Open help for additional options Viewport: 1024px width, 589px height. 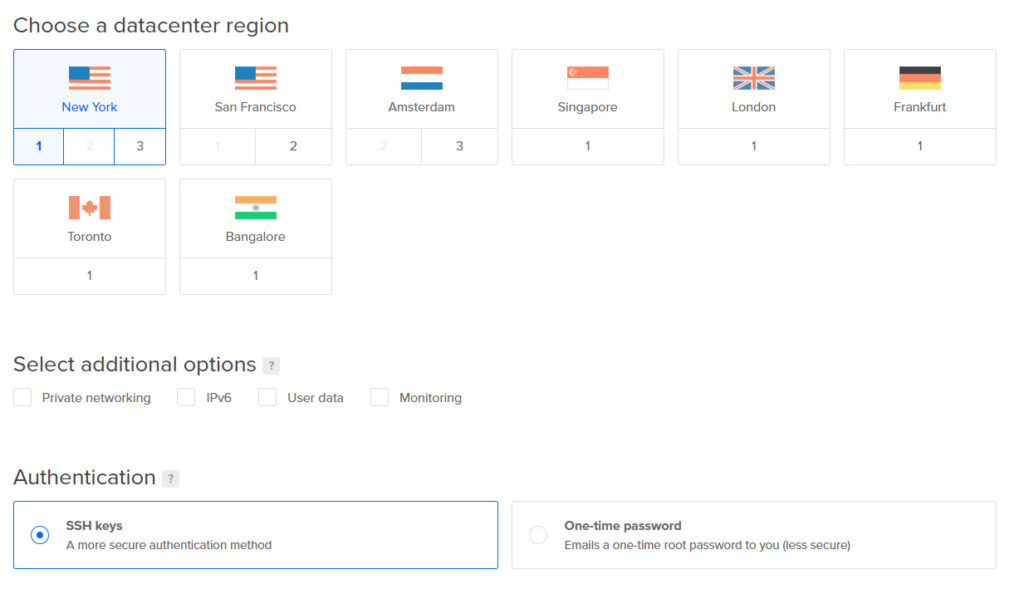pyautogui.click(x=271, y=366)
